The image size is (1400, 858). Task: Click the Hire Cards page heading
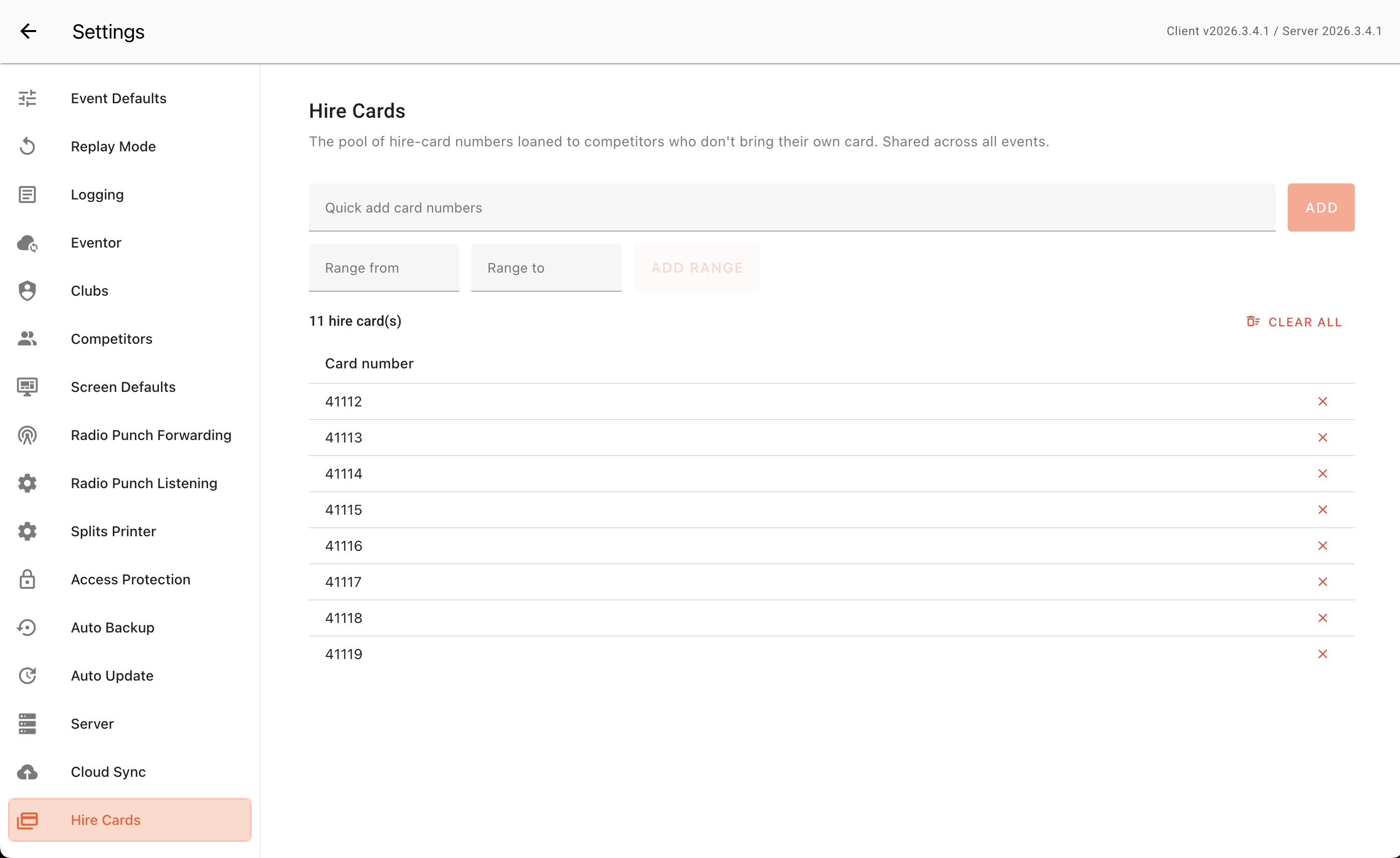point(357,111)
